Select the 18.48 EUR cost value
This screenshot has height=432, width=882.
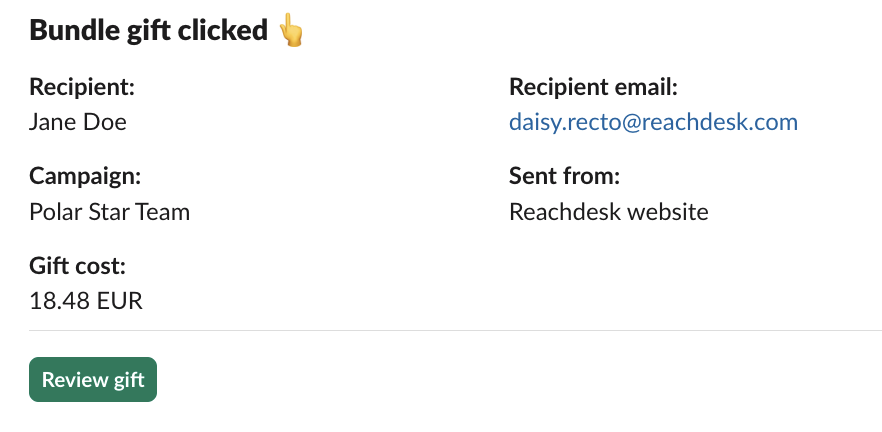pyautogui.click(x=86, y=301)
